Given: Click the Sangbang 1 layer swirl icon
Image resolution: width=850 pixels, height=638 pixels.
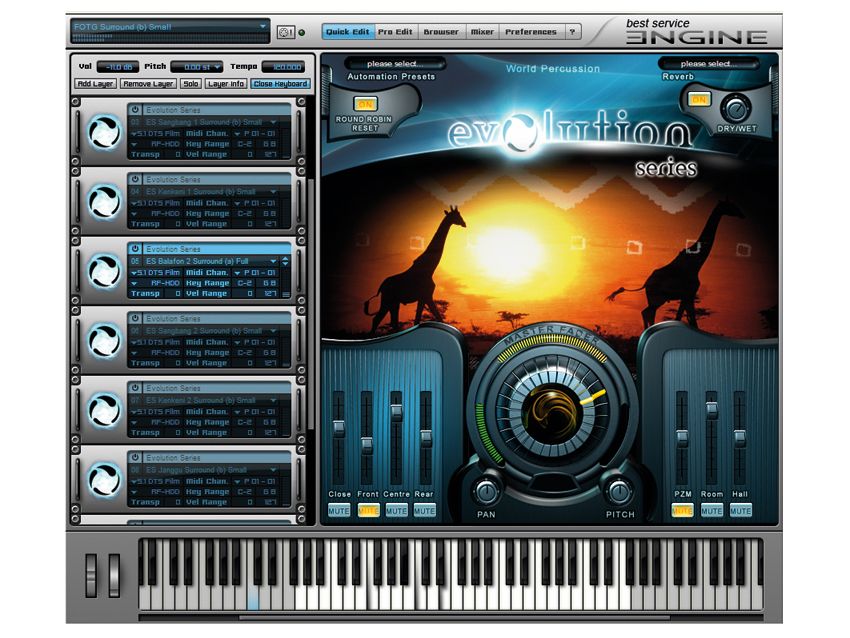Looking at the screenshot, I should click(x=105, y=132).
